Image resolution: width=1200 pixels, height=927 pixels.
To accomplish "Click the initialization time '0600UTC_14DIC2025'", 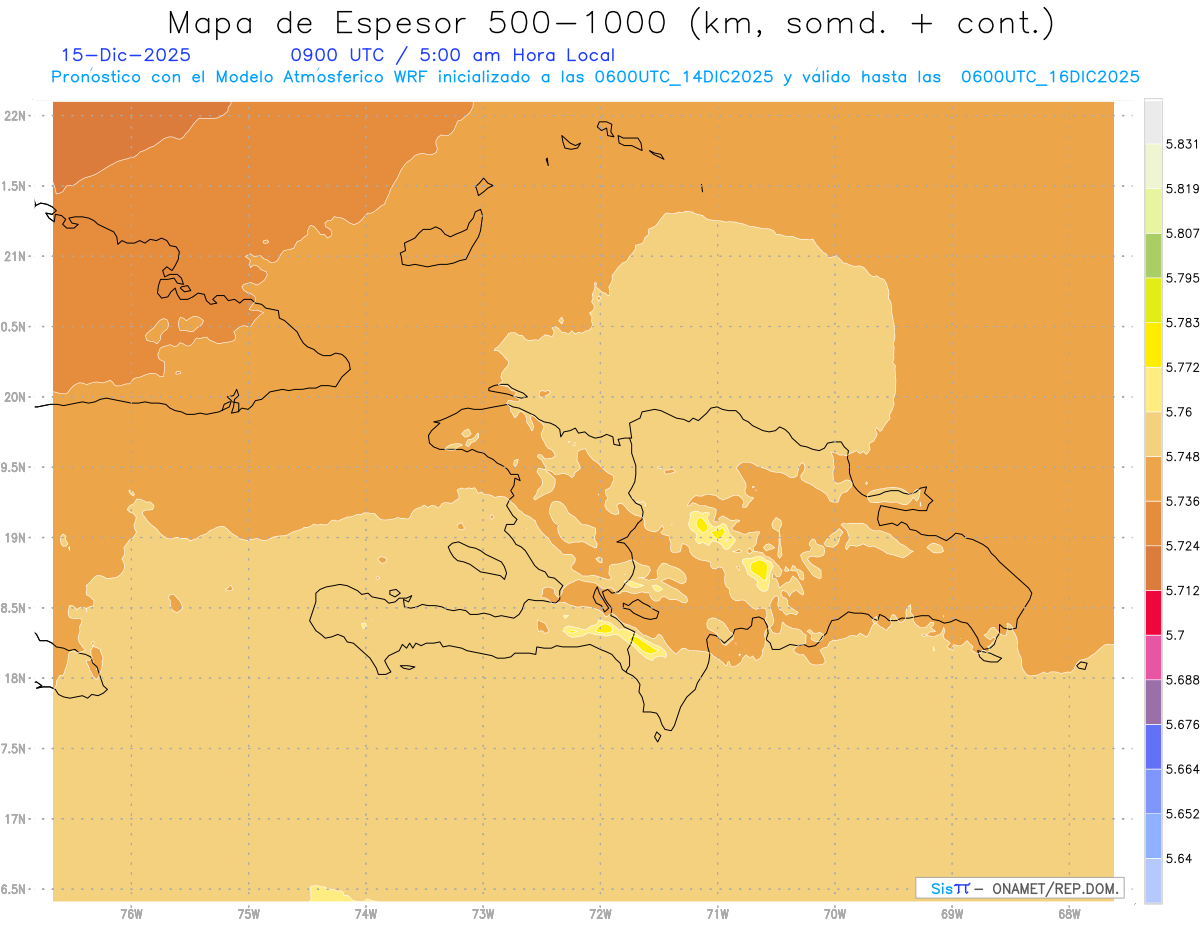I will coord(684,77).
